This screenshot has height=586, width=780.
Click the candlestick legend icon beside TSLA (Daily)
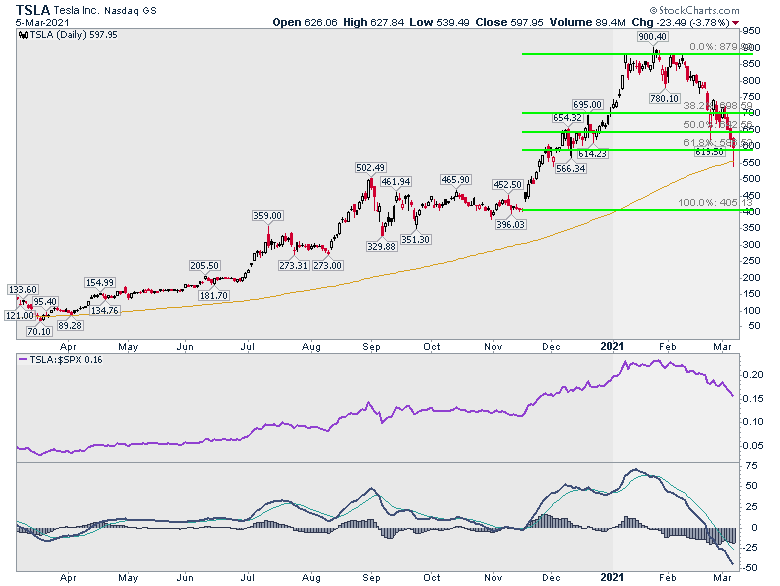coord(23,35)
